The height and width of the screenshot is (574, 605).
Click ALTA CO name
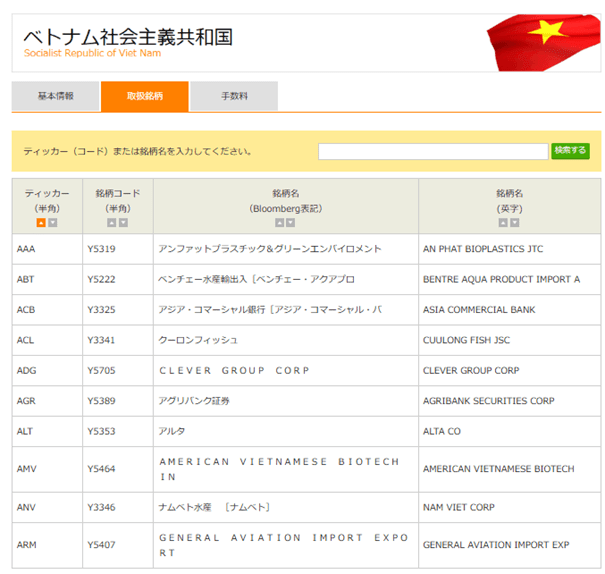click(x=442, y=431)
